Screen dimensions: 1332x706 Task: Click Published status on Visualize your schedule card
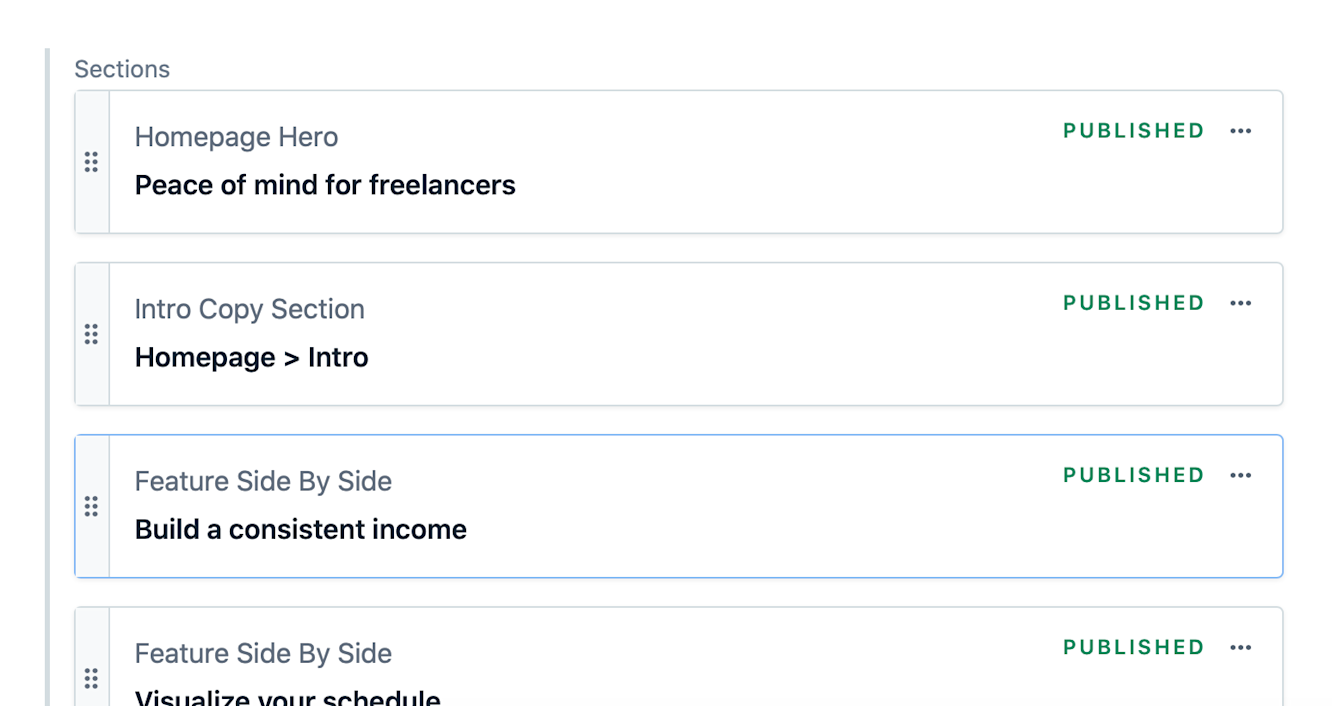[x=1133, y=647]
